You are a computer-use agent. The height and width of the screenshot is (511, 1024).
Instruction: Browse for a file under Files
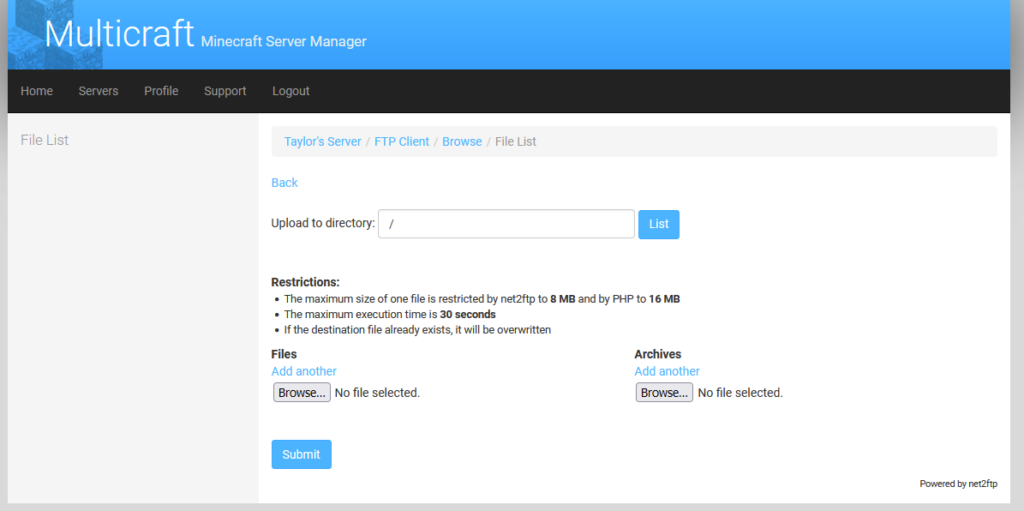(x=302, y=393)
